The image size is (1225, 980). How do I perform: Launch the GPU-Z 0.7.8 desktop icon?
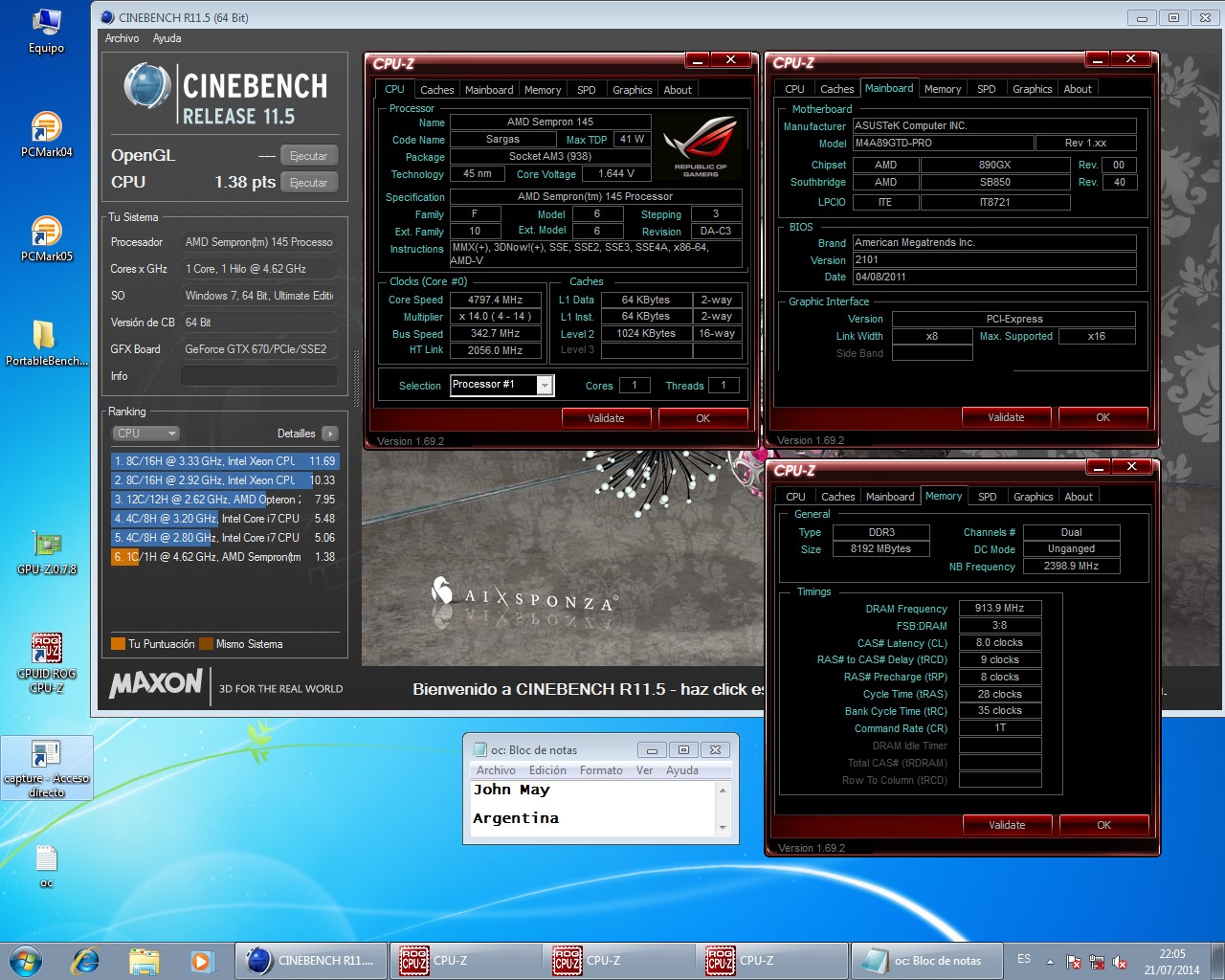pyautogui.click(x=46, y=552)
